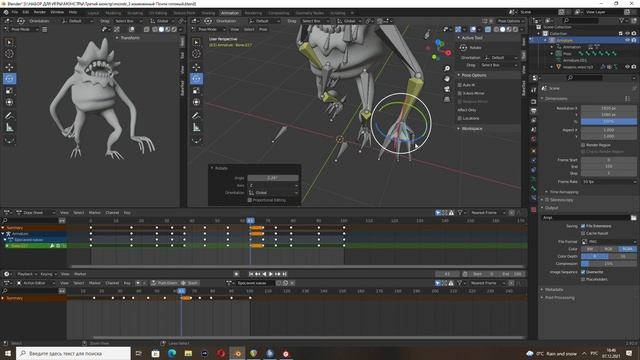Toggle Proportional Editing checkbox in Rotate panel
This screenshot has height=360, width=640.
click(249, 200)
